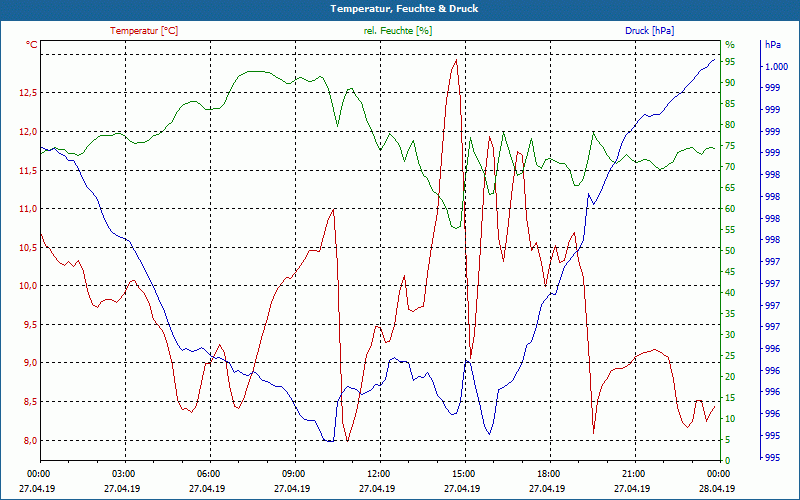Click the 'hPa' unit label on pressure axis
The image size is (800, 500).
[x=773, y=45]
